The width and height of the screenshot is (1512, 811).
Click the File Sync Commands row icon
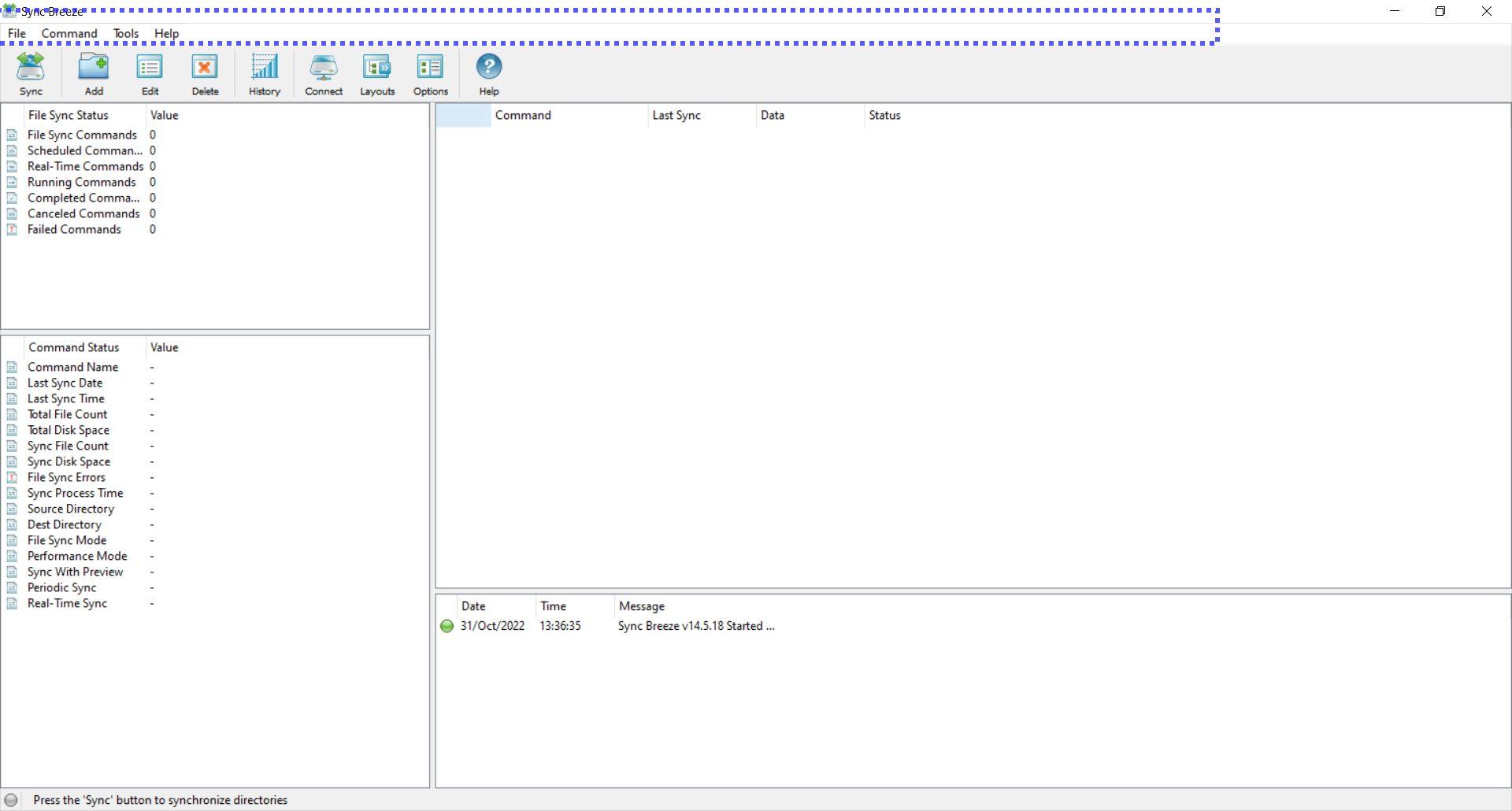pos(12,135)
